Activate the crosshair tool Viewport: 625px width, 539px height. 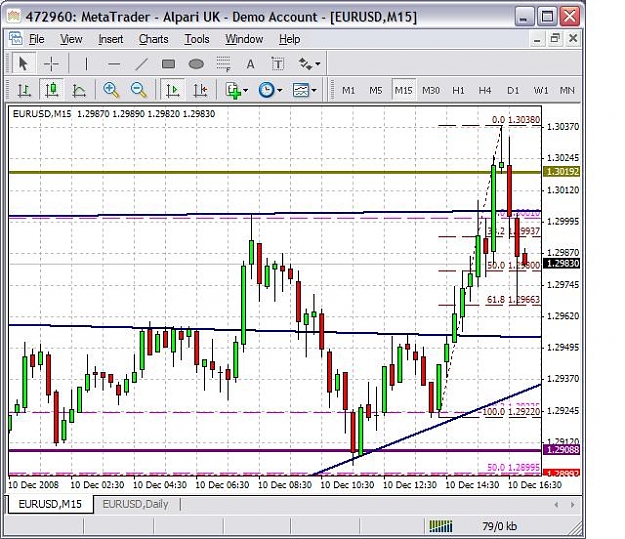coord(51,64)
